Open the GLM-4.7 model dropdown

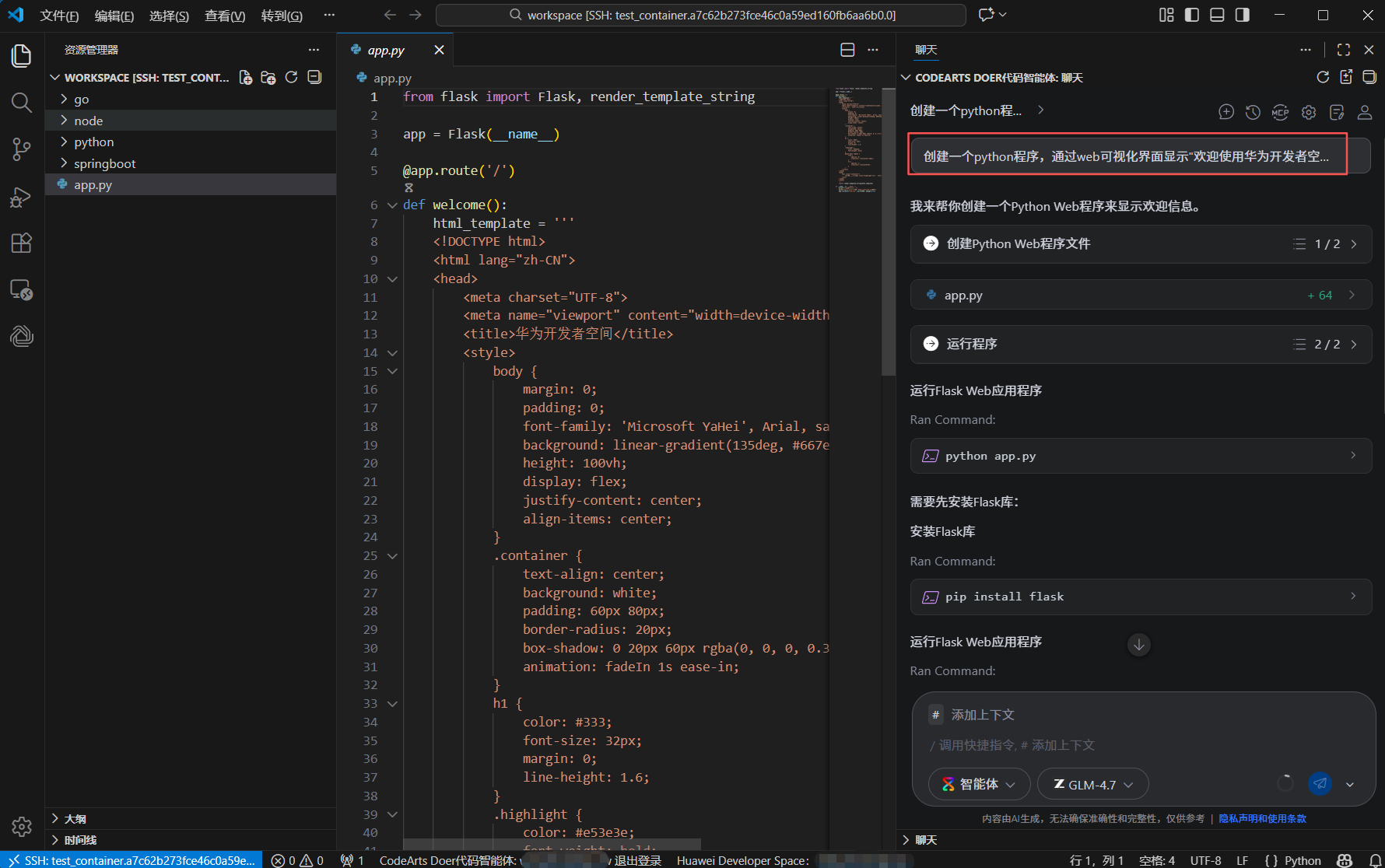(x=1092, y=784)
